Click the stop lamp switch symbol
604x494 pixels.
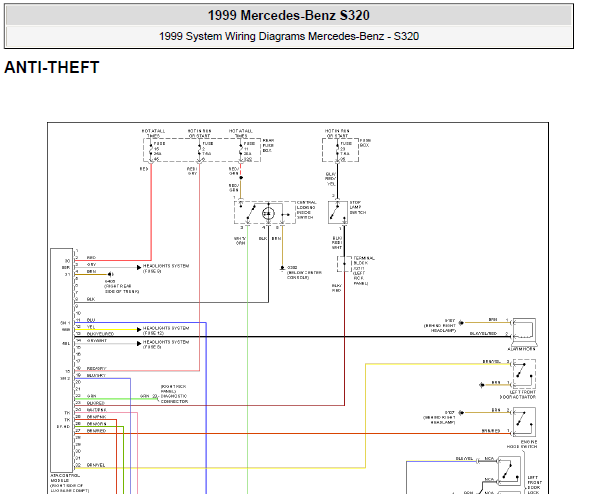point(338,212)
